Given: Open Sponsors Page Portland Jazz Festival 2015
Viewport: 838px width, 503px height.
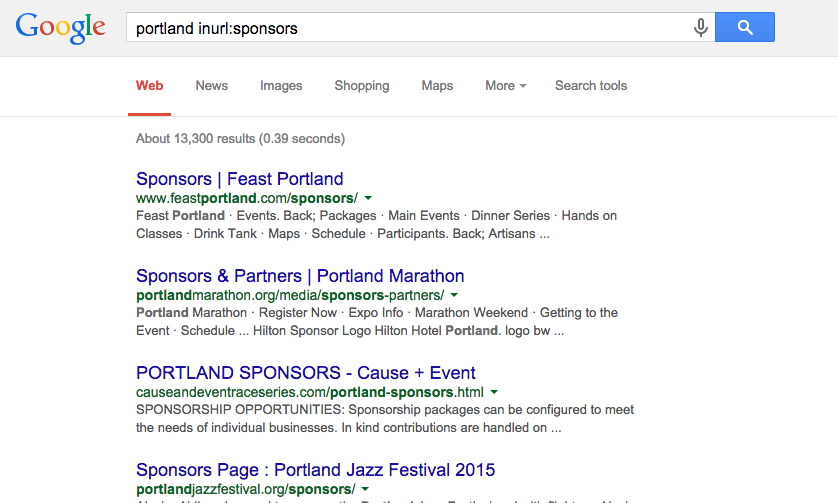Looking at the screenshot, I should (x=315, y=470).
